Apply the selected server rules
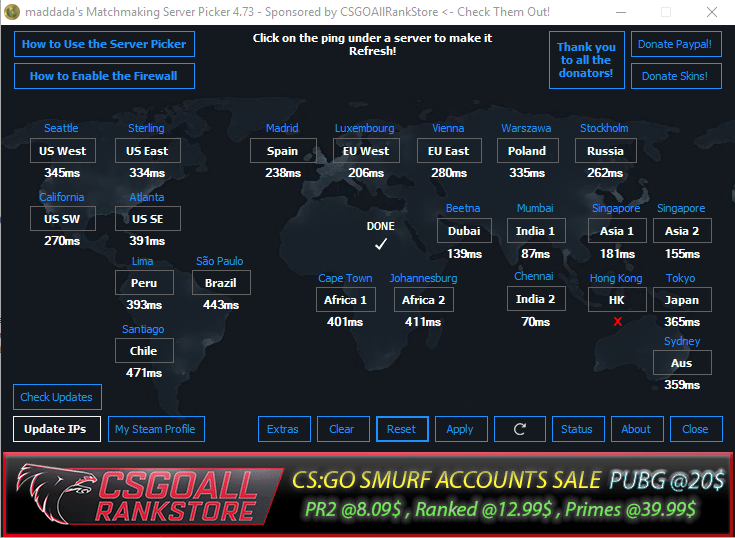The width and height of the screenshot is (735, 538). 461,429
